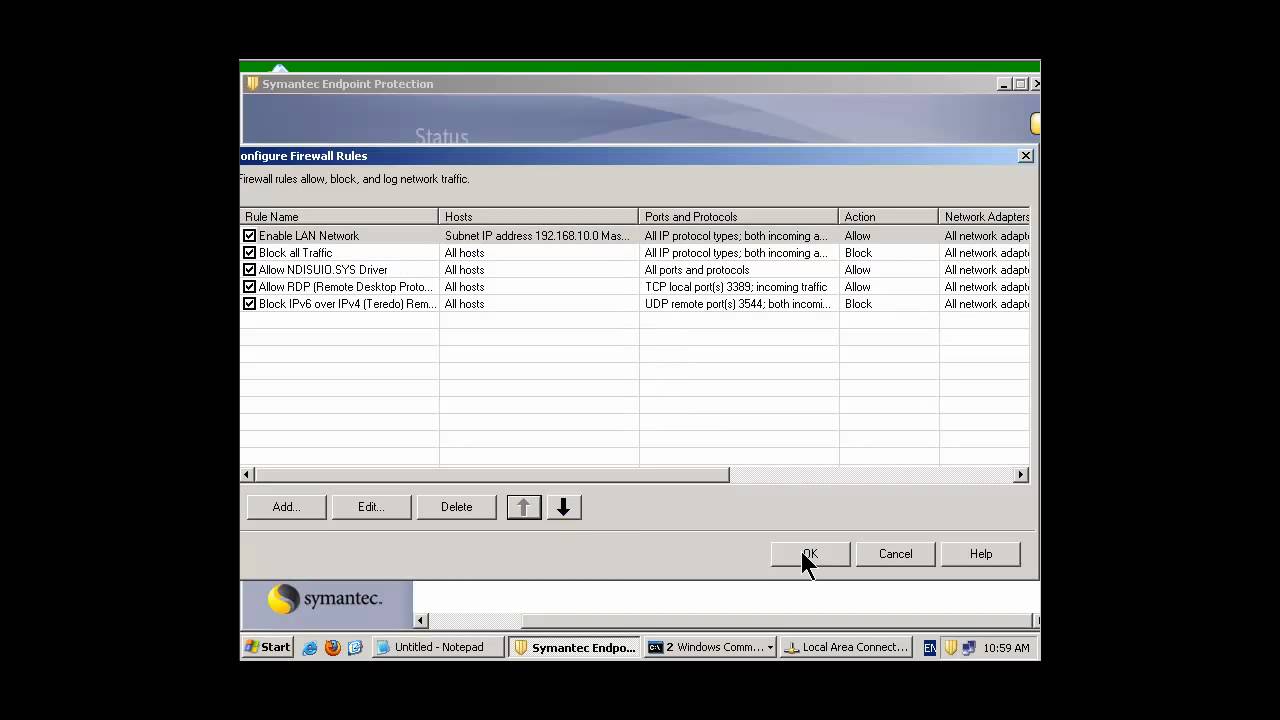This screenshot has width=1280, height=720.
Task: Select the Allow NDISUIO.SYS Driver rule name
Action: click(x=323, y=270)
